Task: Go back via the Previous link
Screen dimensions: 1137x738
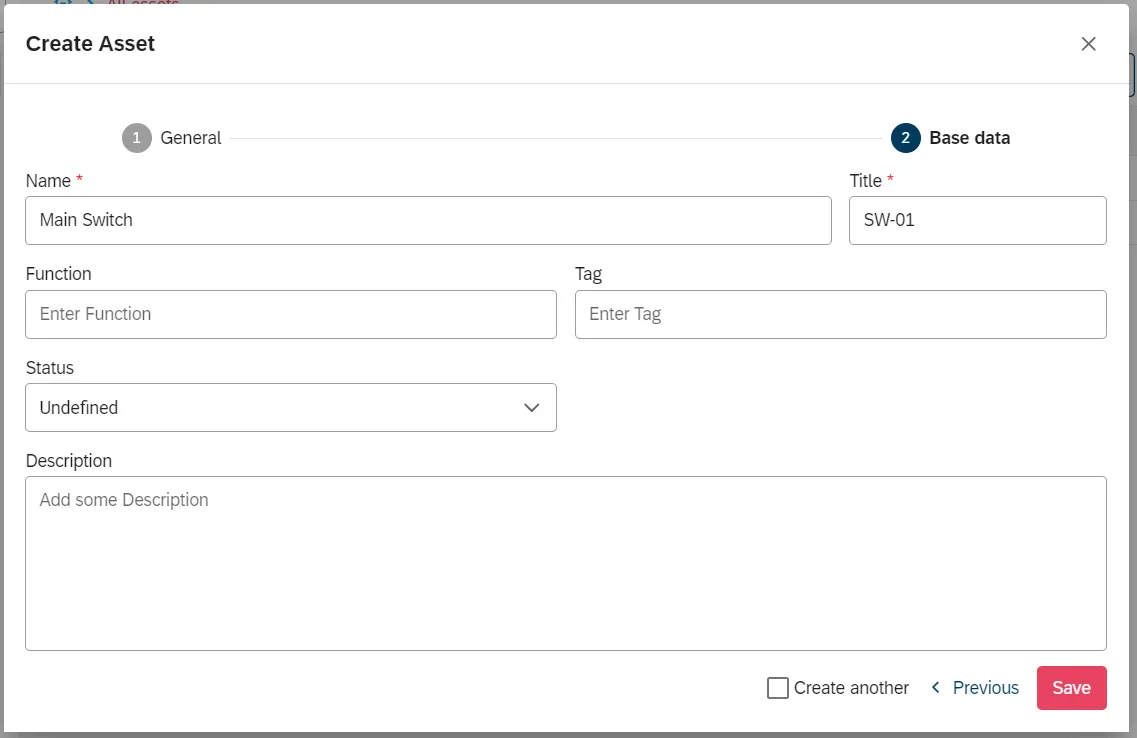Action: [975, 687]
